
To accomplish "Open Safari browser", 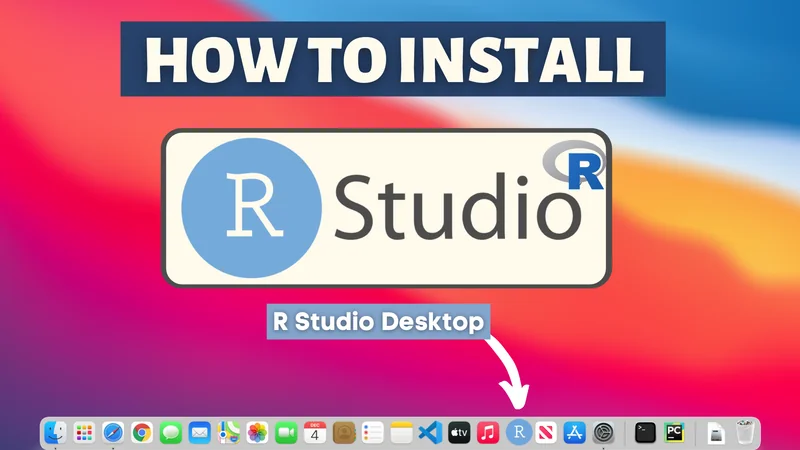I will coord(113,432).
